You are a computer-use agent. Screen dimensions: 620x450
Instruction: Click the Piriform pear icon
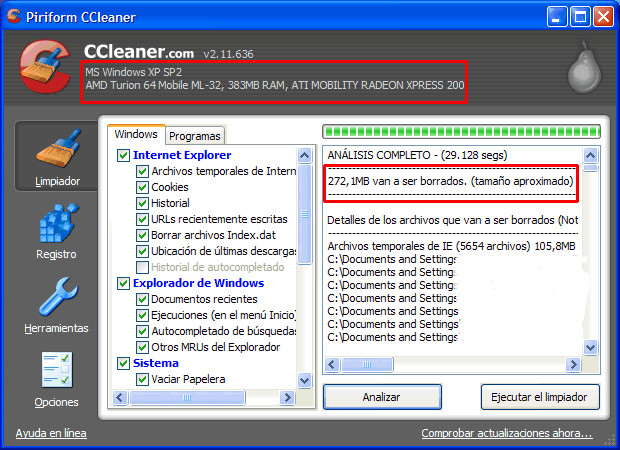click(x=584, y=67)
